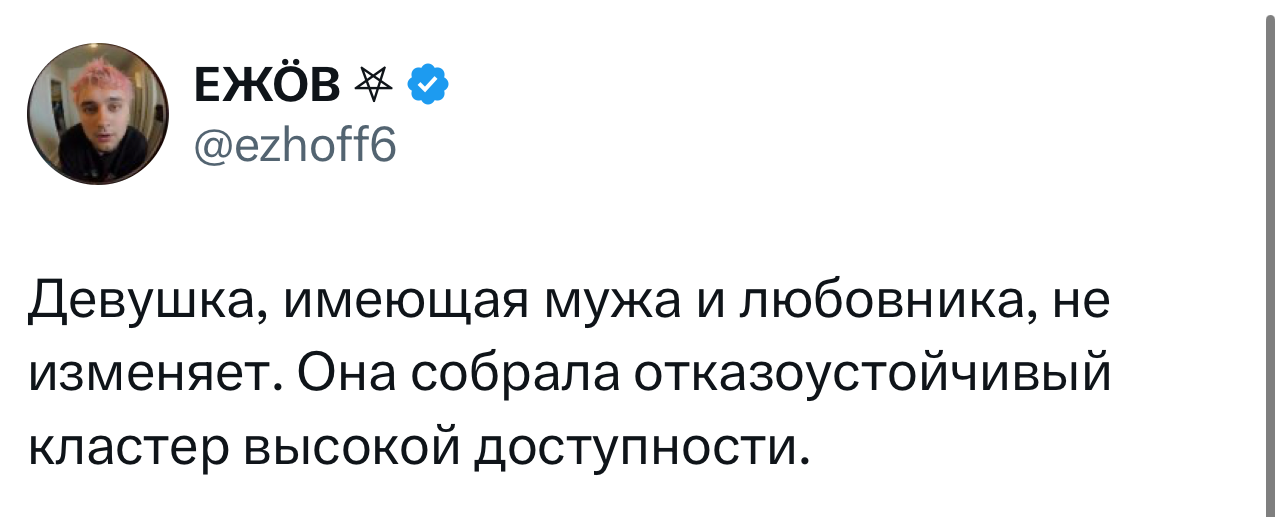Click the vertical scrollbar at right edge
This screenshot has width=1284, height=517.
(1273, 258)
